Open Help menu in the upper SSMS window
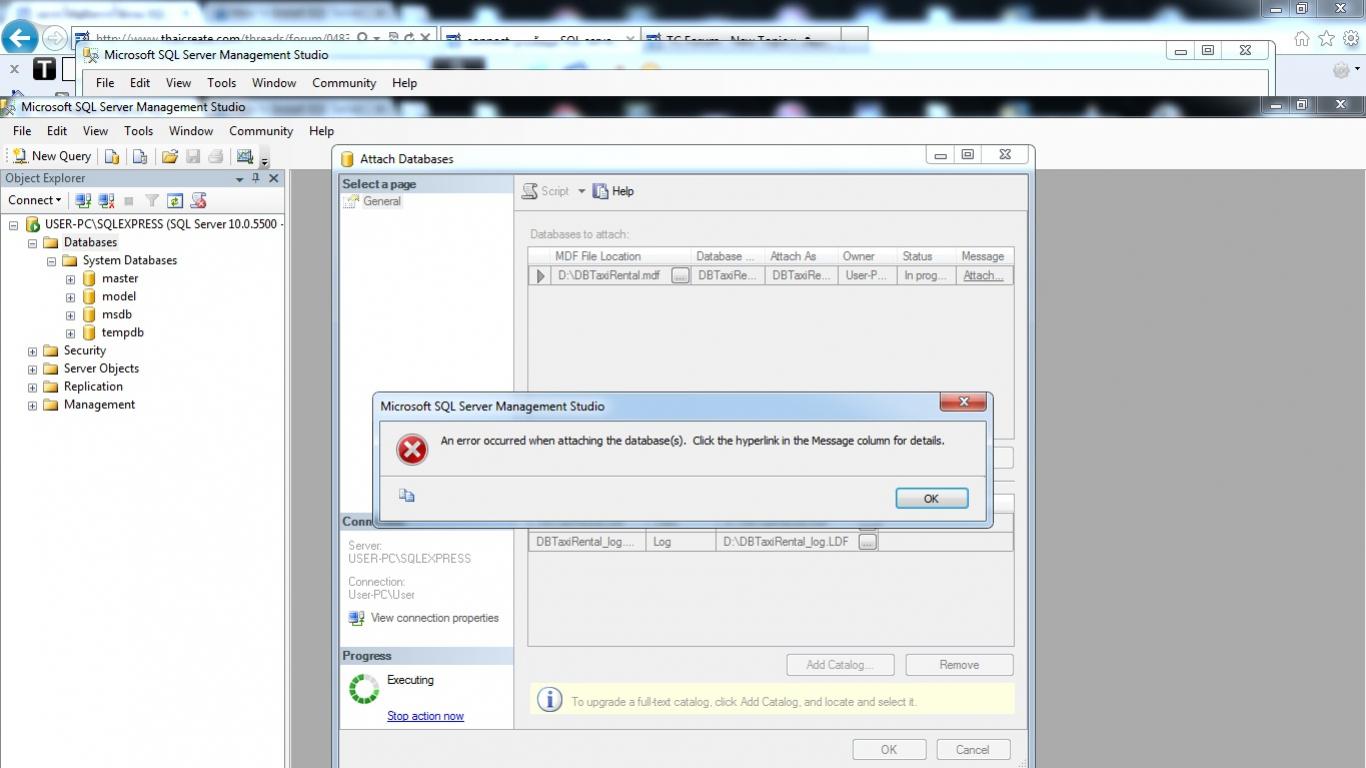Image resolution: width=1366 pixels, height=768 pixels. tap(404, 83)
